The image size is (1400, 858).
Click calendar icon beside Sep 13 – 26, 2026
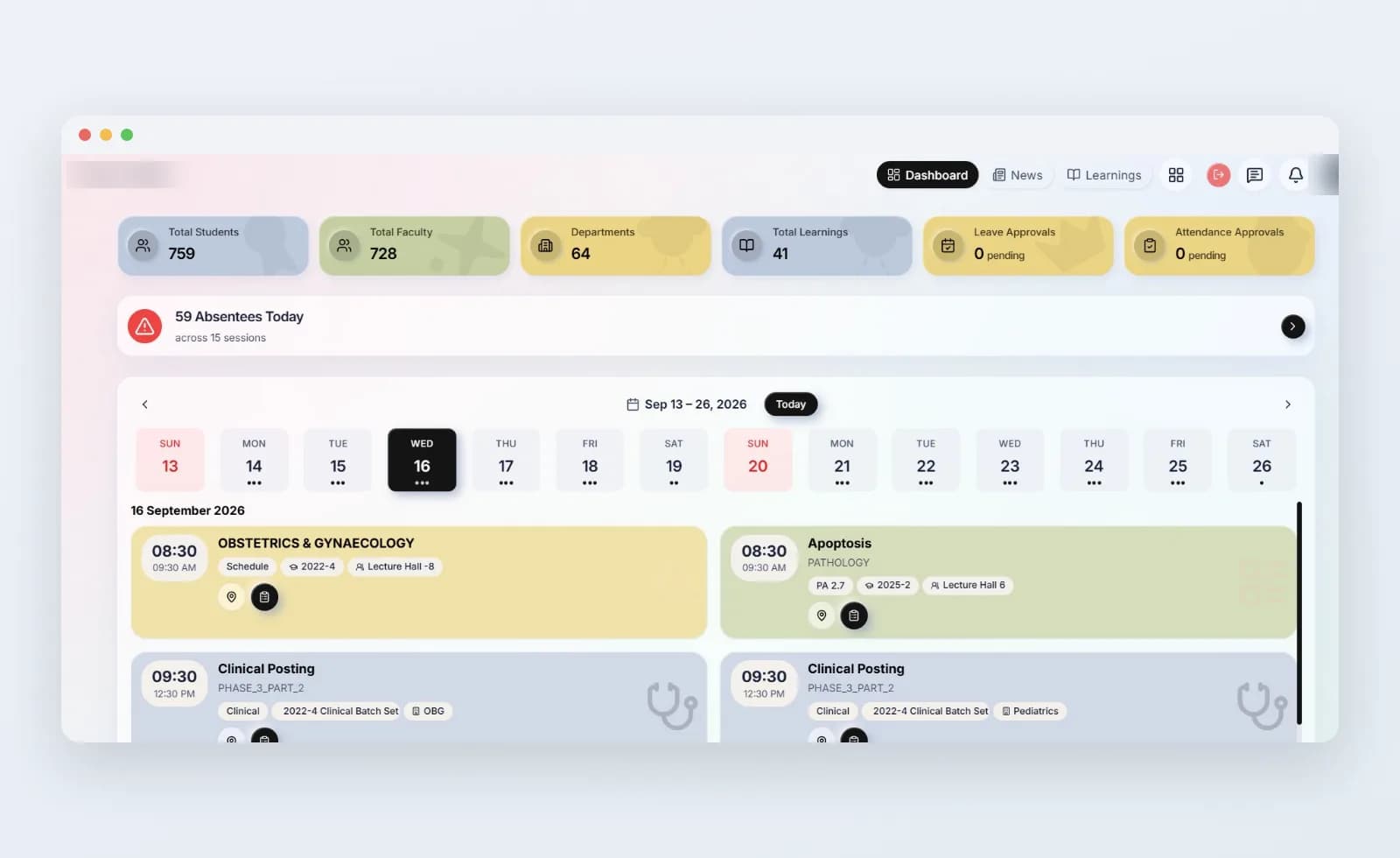point(633,404)
